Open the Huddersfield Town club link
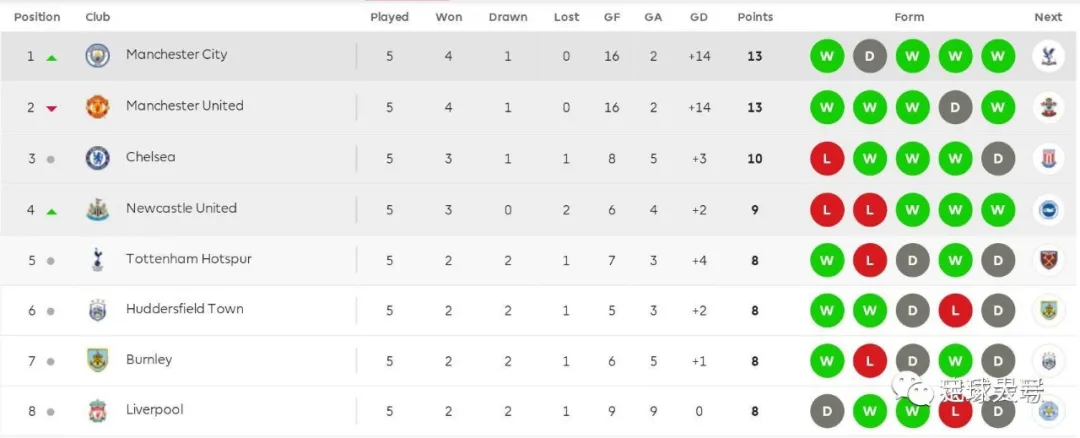 pos(185,309)
